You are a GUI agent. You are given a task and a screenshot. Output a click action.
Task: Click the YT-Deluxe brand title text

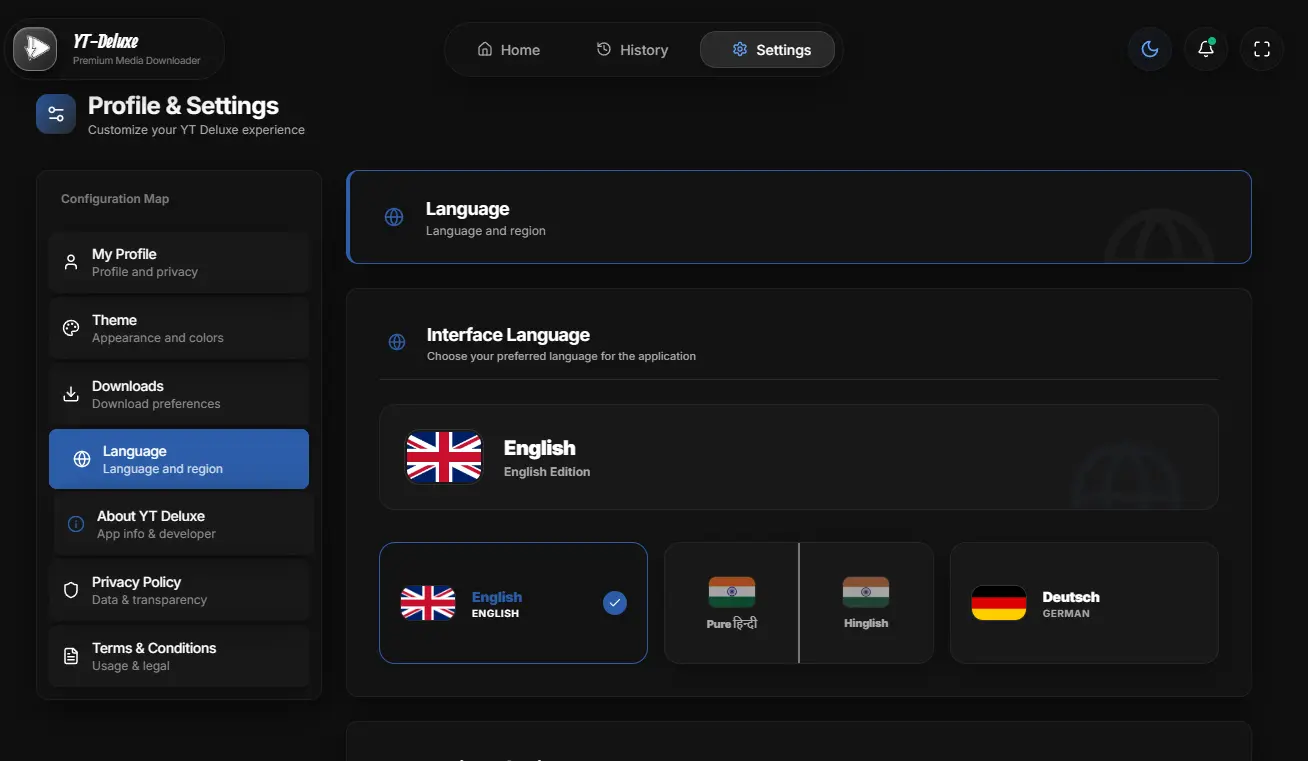[106, 41]
